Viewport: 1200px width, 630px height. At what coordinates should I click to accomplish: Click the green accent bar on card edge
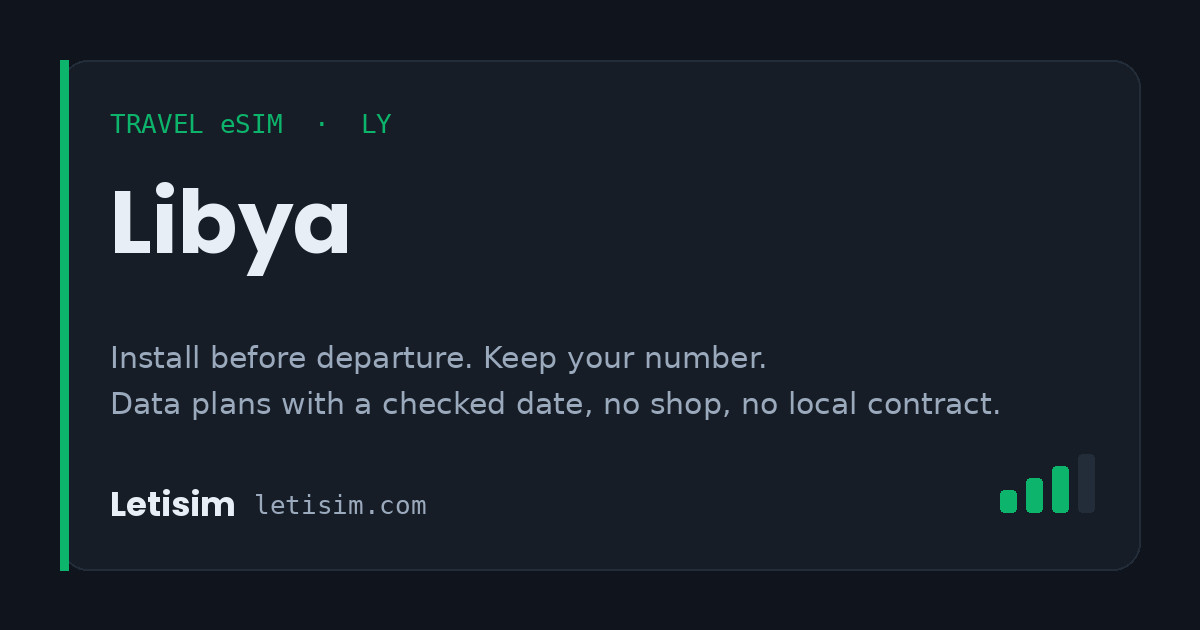click(x=64, y=315)
